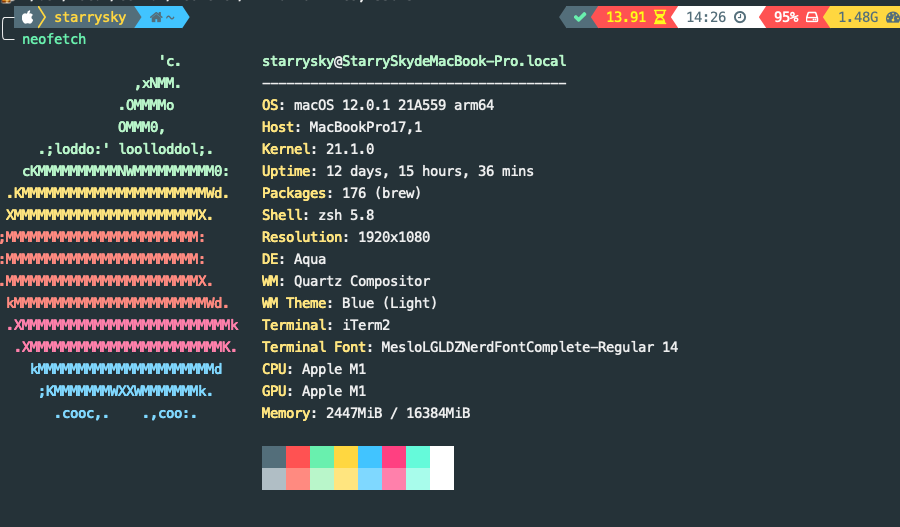Image resolution: width=900 pixels, height=527 pixels.
Task: Select the bright red color swatch
Action: pyautogui.click(x=298, y=457)
